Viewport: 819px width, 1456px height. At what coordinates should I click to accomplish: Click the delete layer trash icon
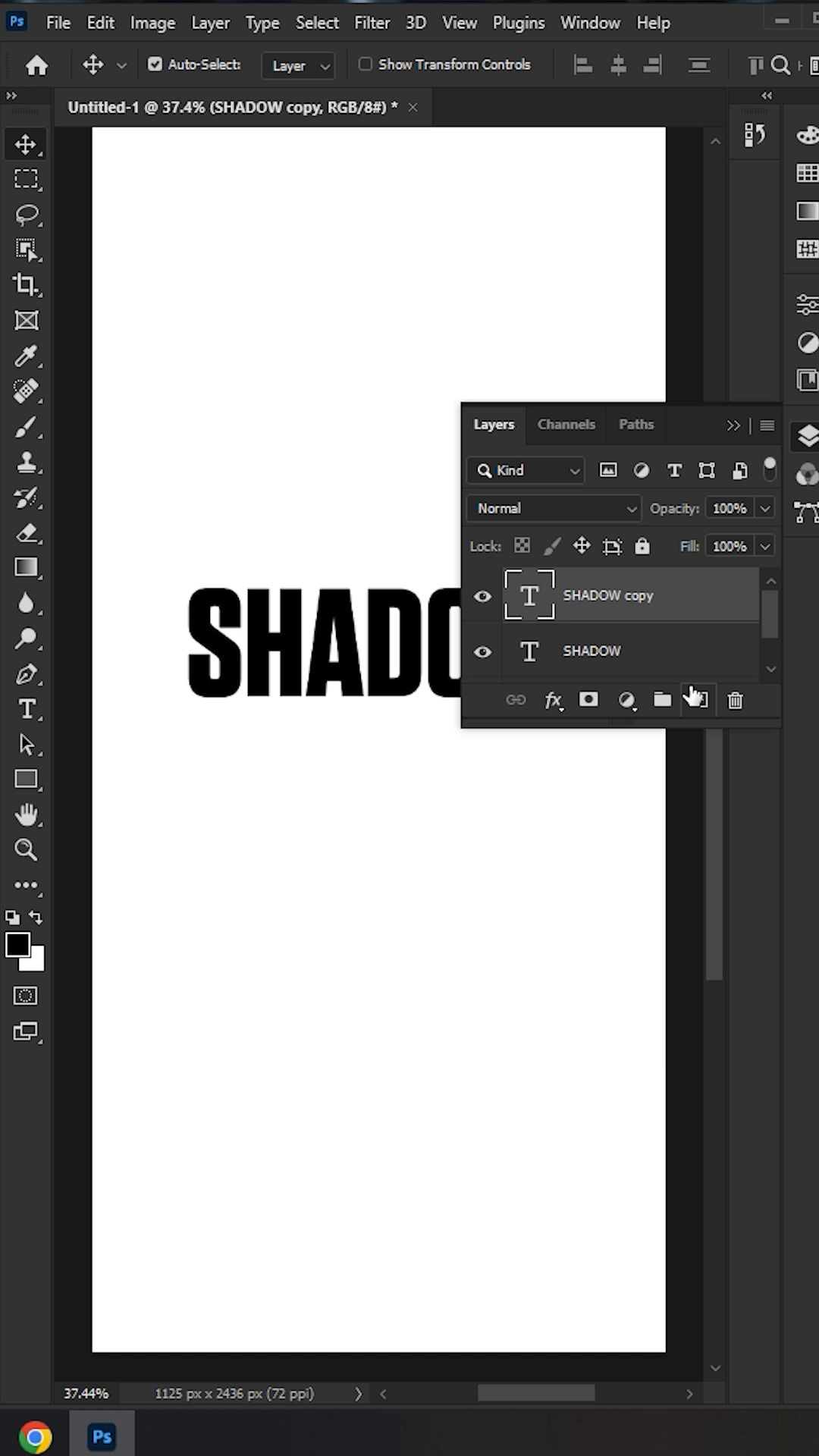pos(735,701)
